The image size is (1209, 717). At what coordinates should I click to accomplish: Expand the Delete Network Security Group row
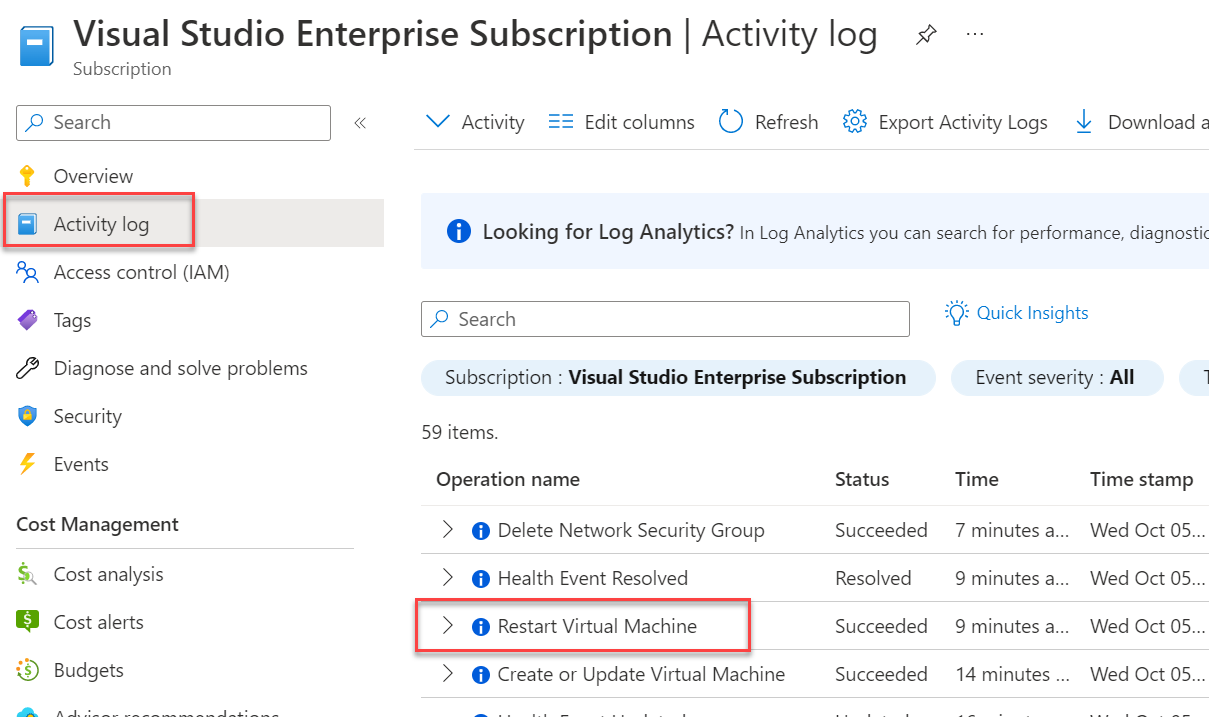[448, 530]
